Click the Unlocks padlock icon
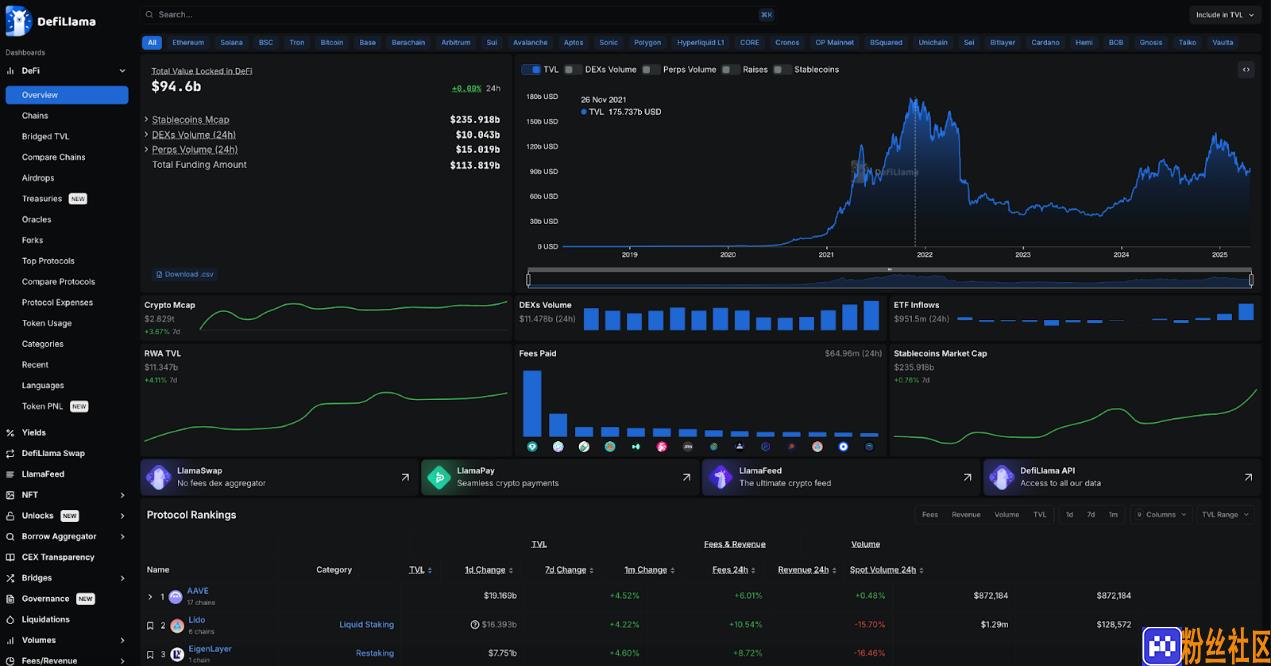This screenshot has width=1271, height=666. [x=11, y=516]
